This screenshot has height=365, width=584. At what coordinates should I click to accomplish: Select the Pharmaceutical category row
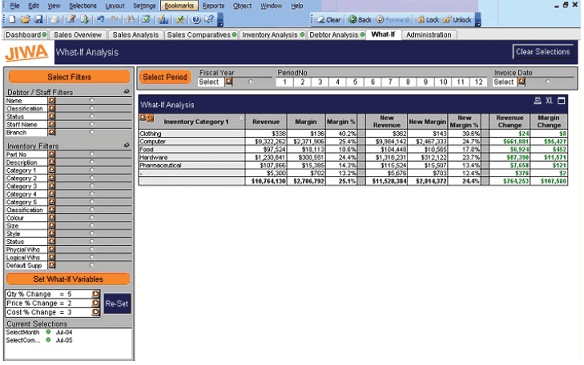click(x=191, y=165)
